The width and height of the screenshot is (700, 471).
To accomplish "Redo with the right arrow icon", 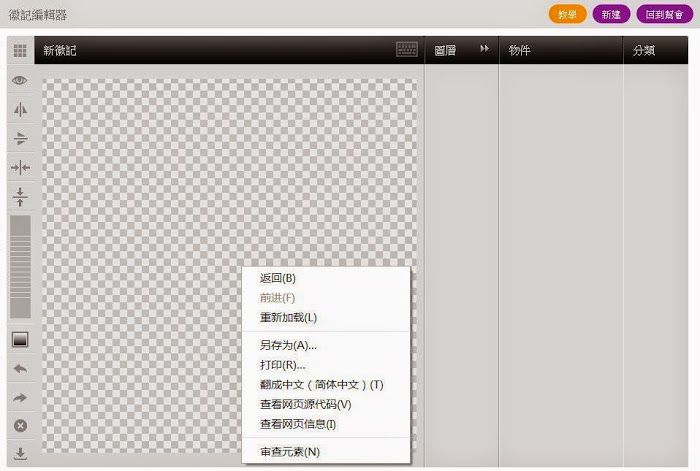I will 20,397.
